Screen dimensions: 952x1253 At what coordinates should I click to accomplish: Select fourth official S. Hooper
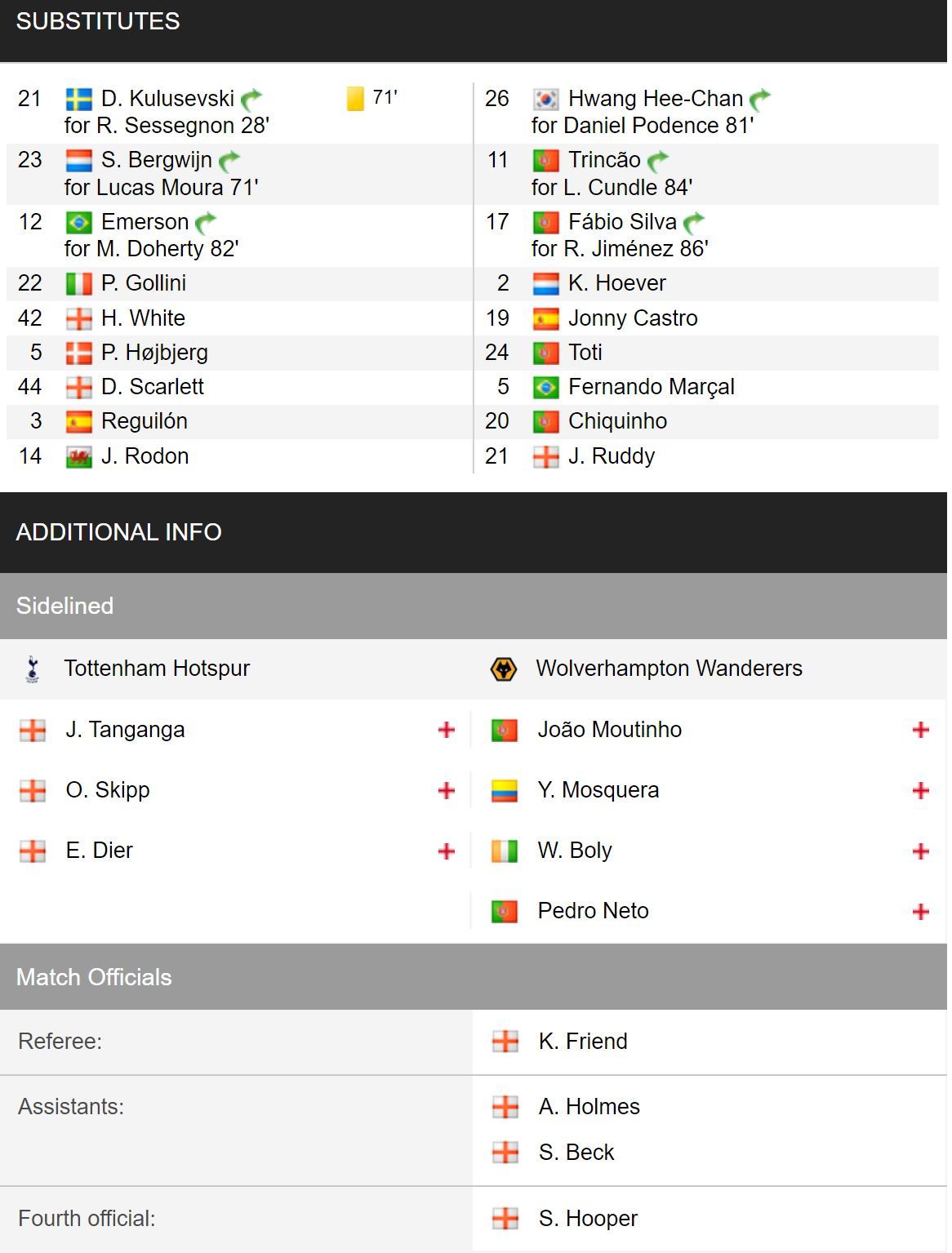588,1219
